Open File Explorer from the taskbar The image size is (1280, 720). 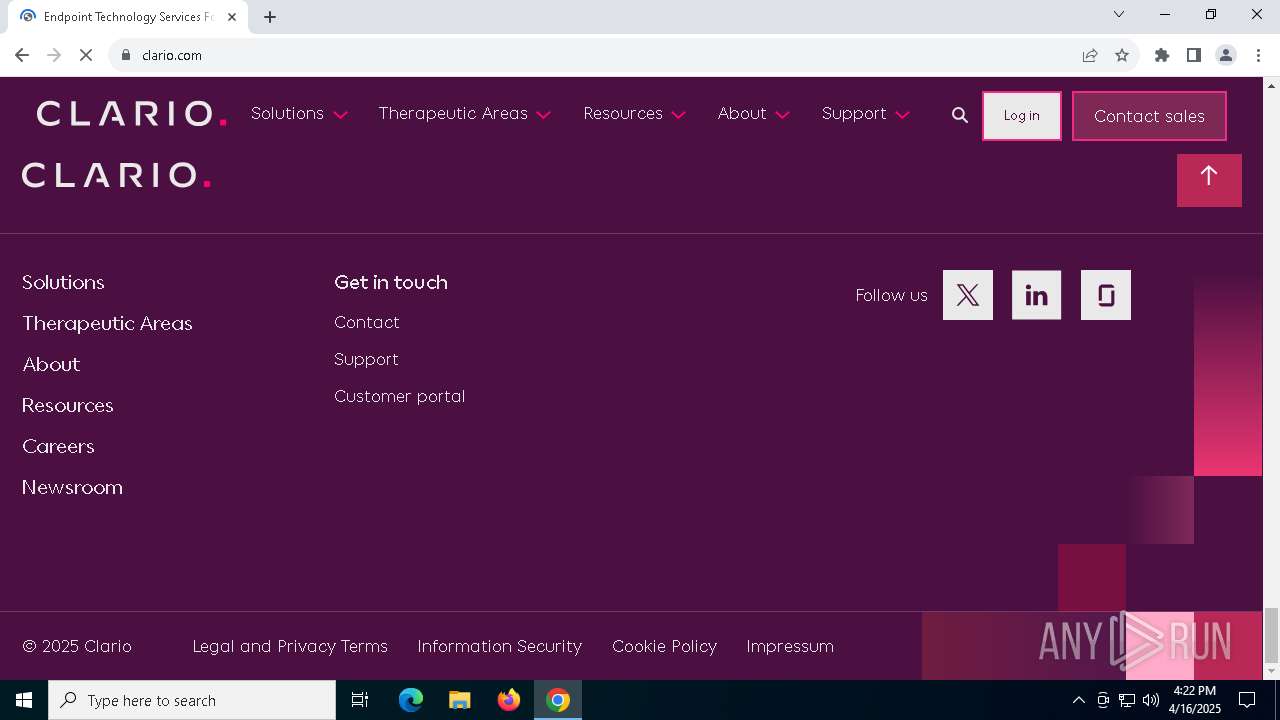coord(460,700)
